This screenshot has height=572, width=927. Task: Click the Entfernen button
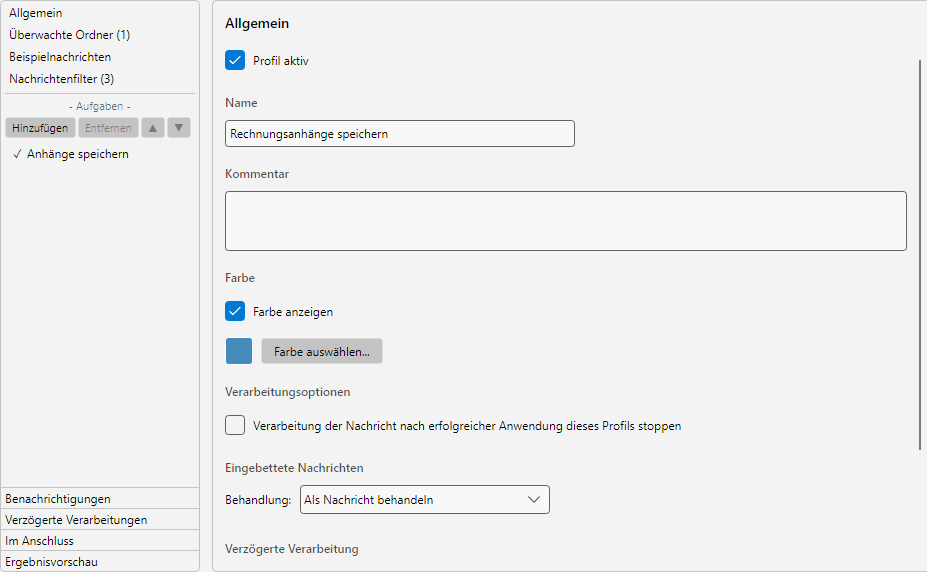tap(108, 128)
